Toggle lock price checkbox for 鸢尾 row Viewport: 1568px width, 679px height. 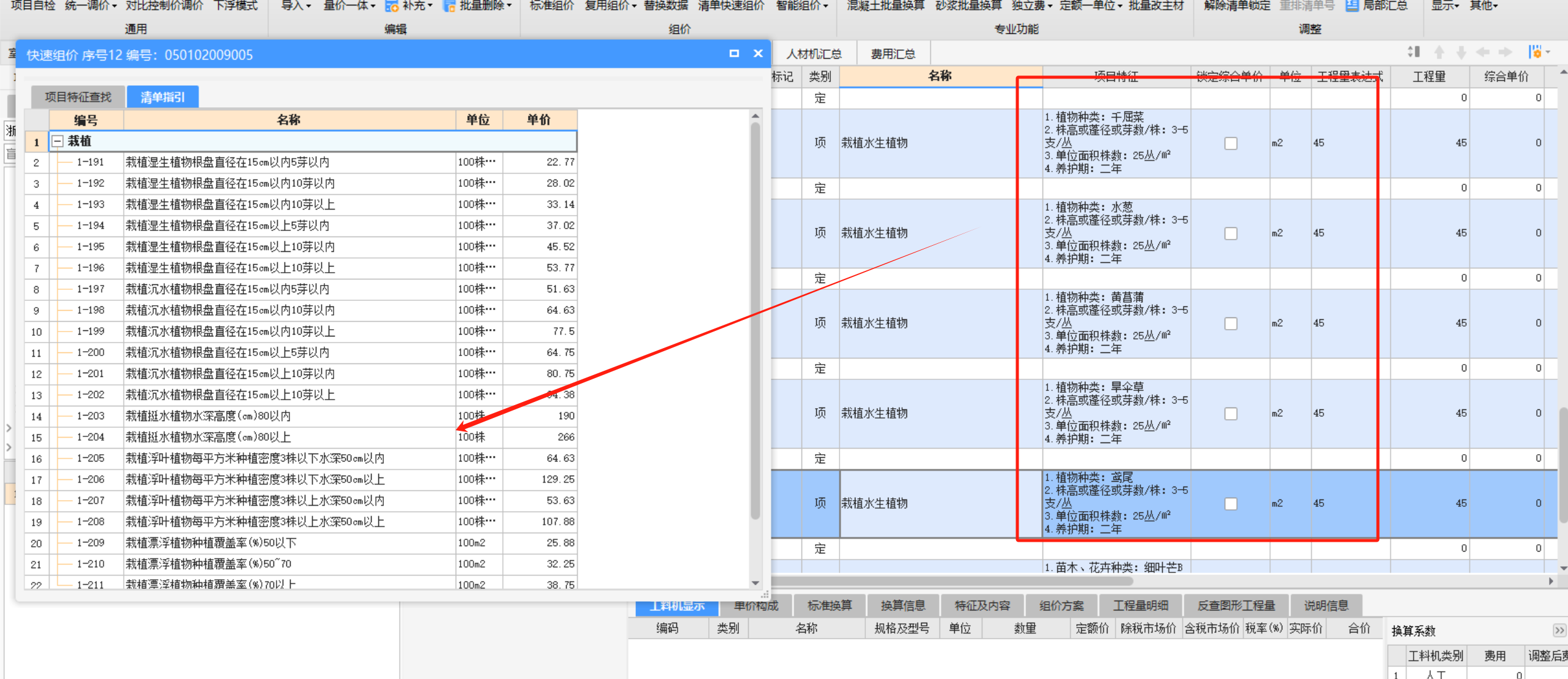point(1231,504)
